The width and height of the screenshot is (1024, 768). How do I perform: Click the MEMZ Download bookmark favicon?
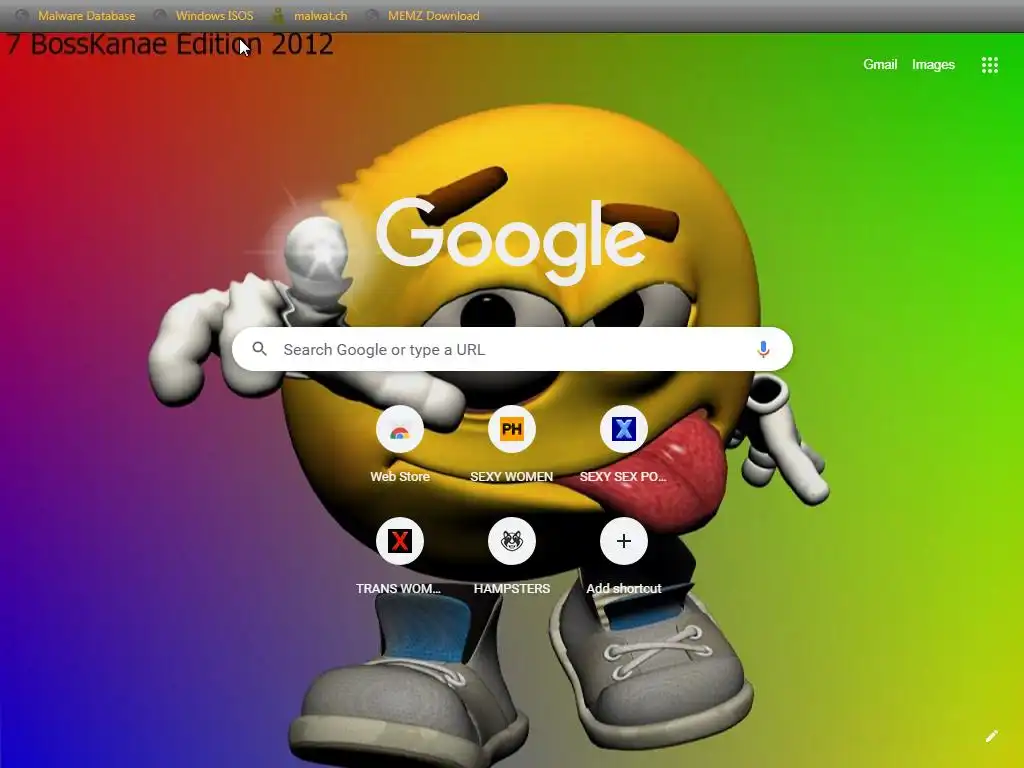pyautogui.click(x=372, y=16)
